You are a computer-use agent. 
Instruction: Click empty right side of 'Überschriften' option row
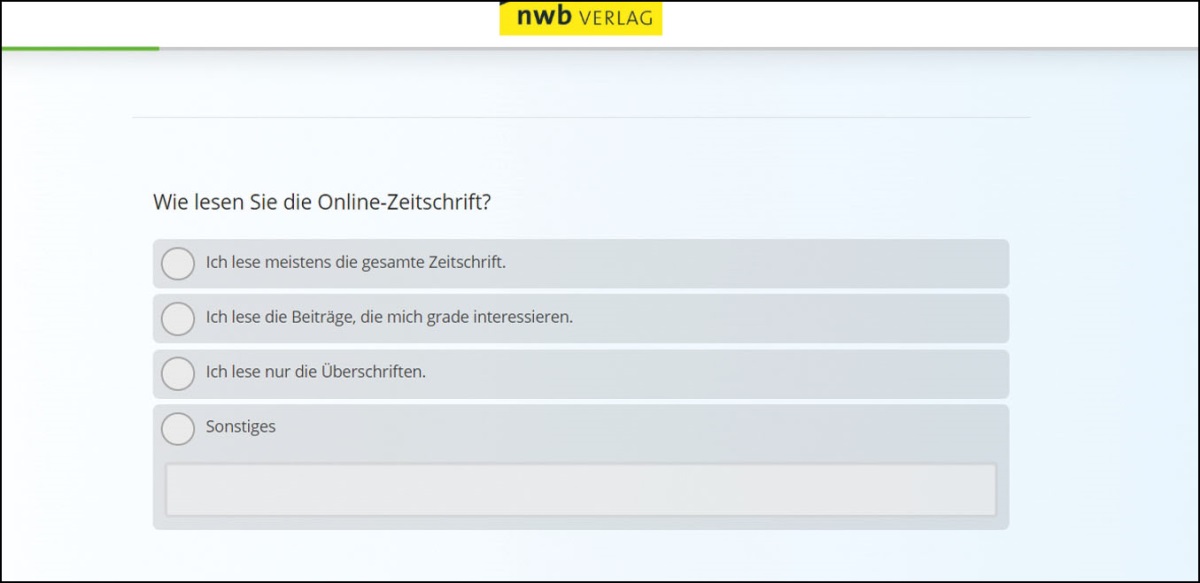[x=800, y=373]
